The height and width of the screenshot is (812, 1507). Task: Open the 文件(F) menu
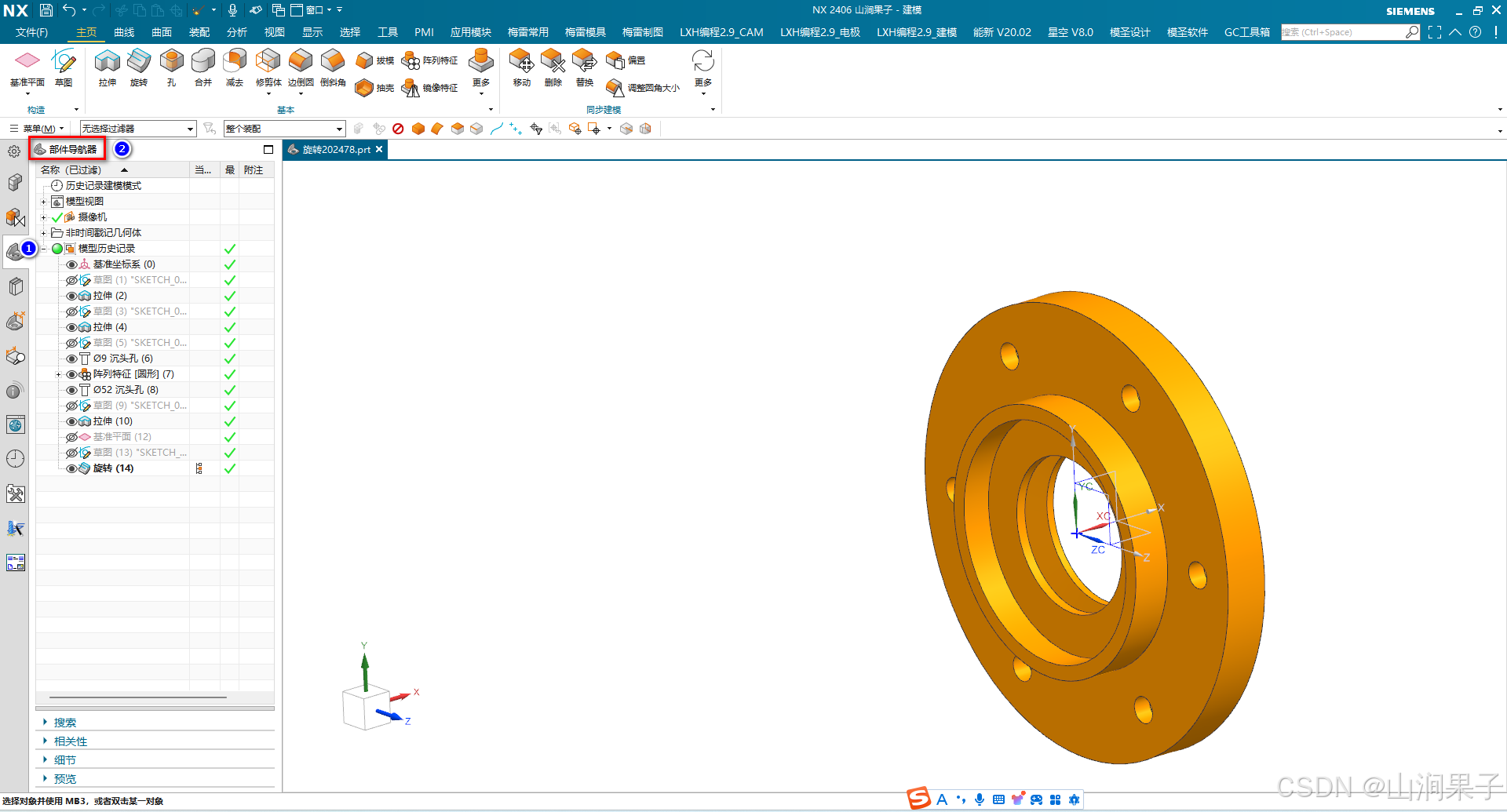(32, 32)
